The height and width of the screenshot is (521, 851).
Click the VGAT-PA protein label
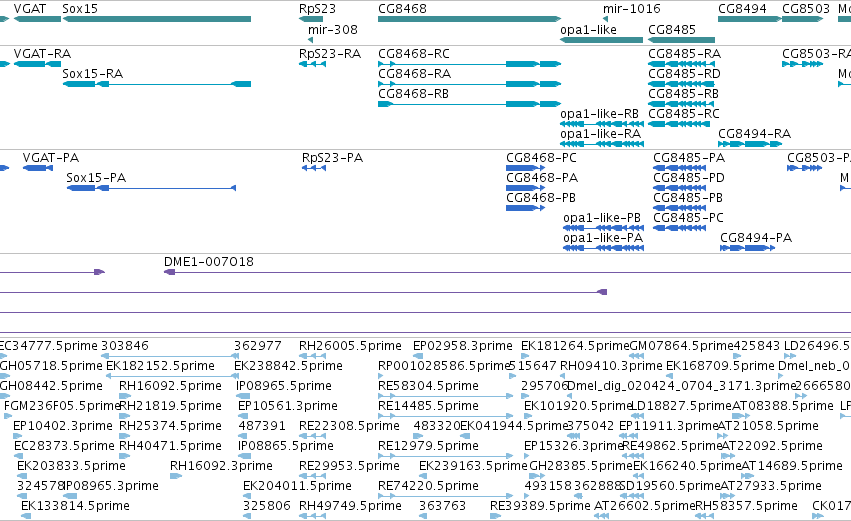coord(51,157)
